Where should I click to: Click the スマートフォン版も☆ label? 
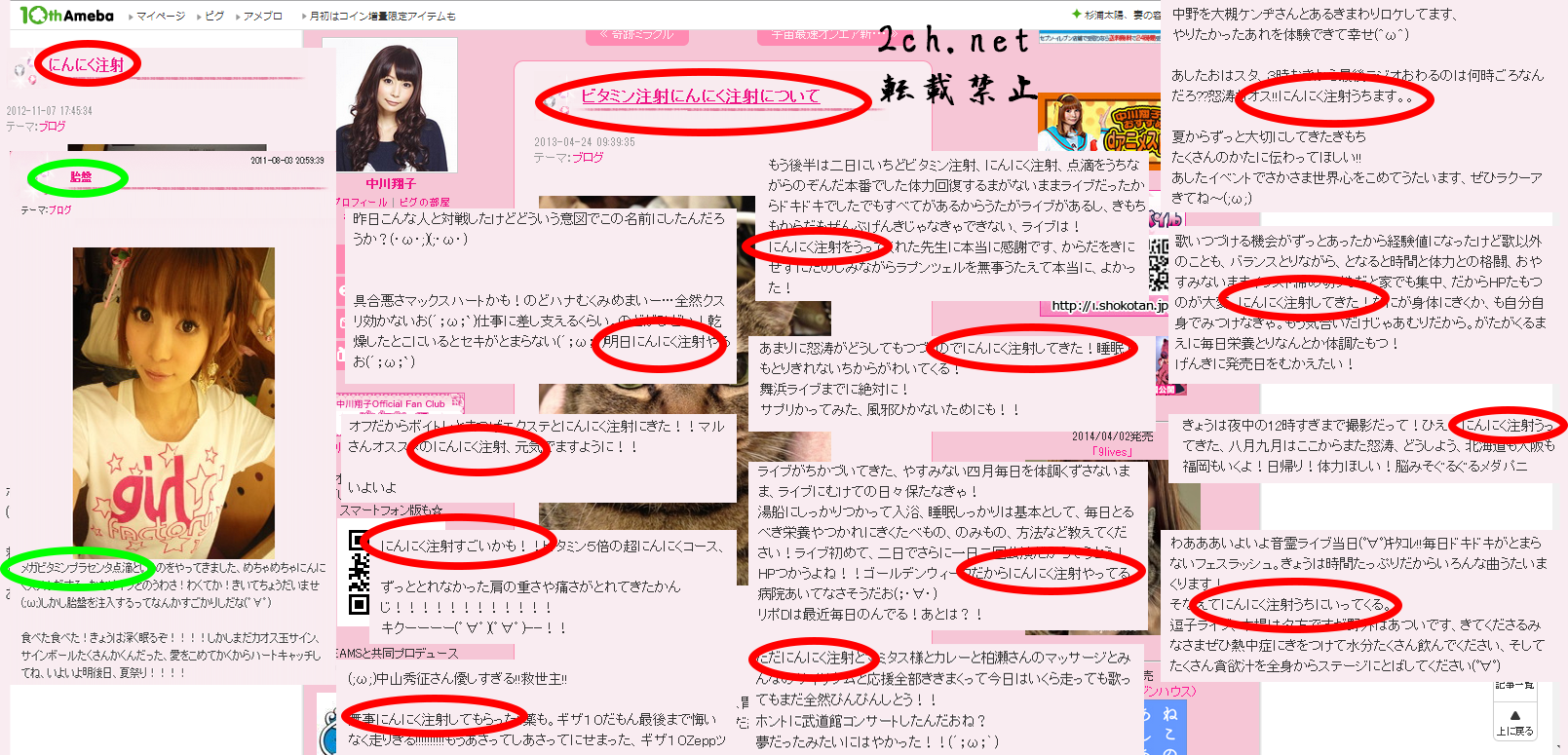(392, 510)
